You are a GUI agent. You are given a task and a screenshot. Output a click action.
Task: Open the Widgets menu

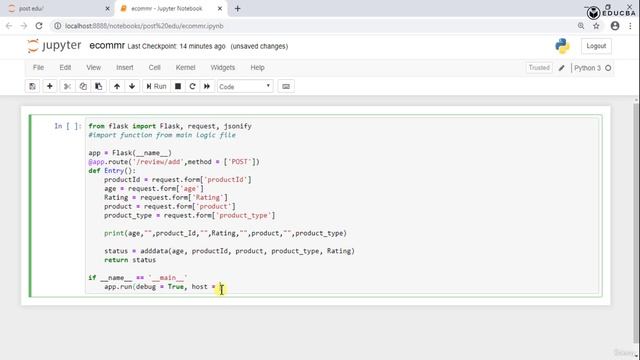point(223,68)
